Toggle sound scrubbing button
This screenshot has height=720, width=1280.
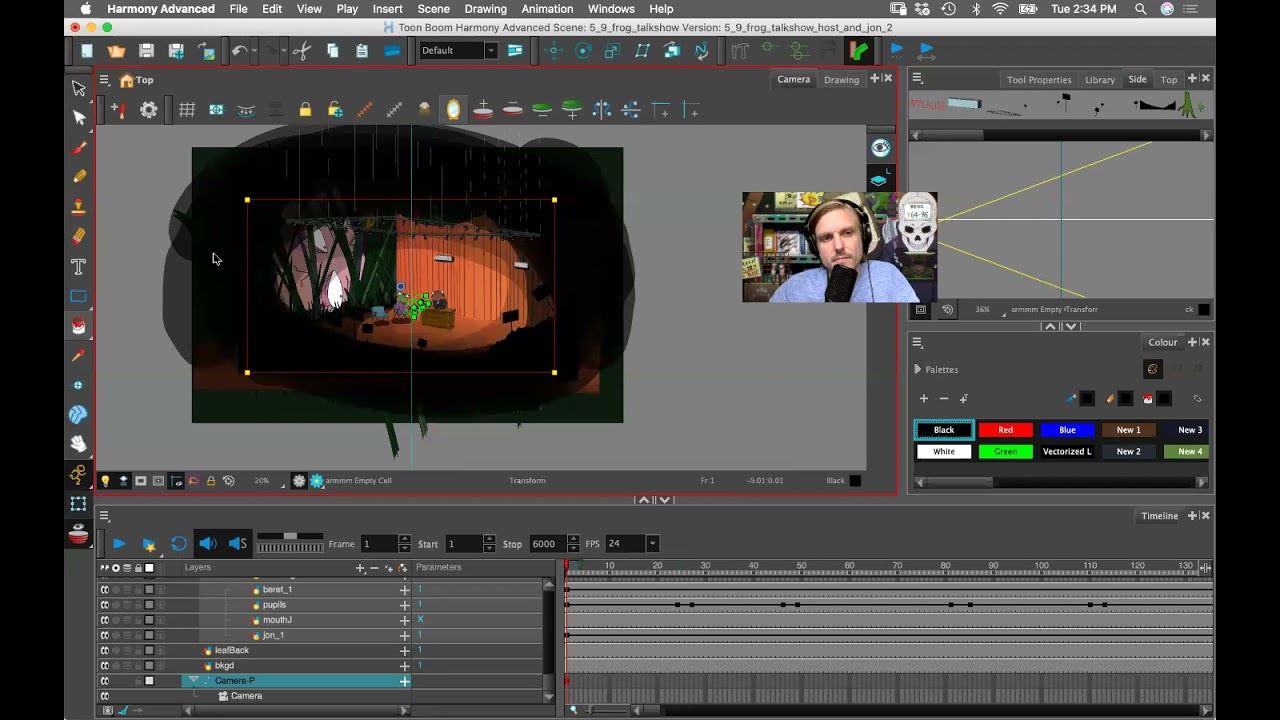click(238, 544)
